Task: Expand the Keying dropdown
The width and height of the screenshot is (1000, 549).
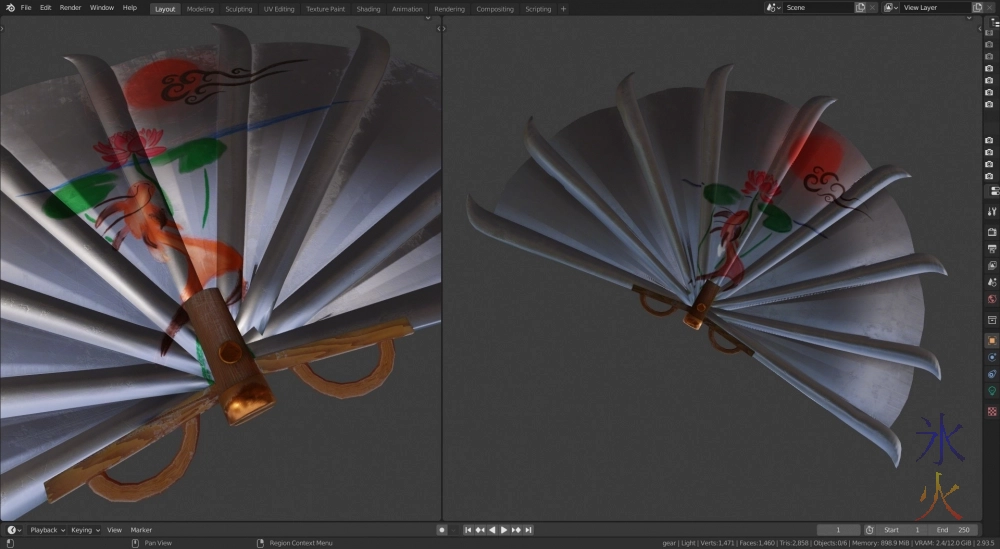Action: pos(85,530)
